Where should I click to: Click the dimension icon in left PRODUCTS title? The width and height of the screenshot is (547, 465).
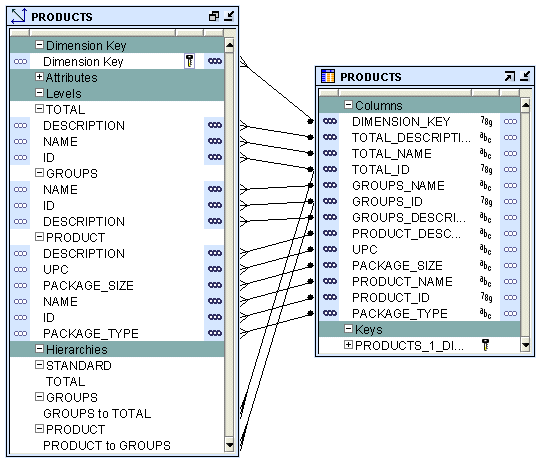(x=18, y=16)
